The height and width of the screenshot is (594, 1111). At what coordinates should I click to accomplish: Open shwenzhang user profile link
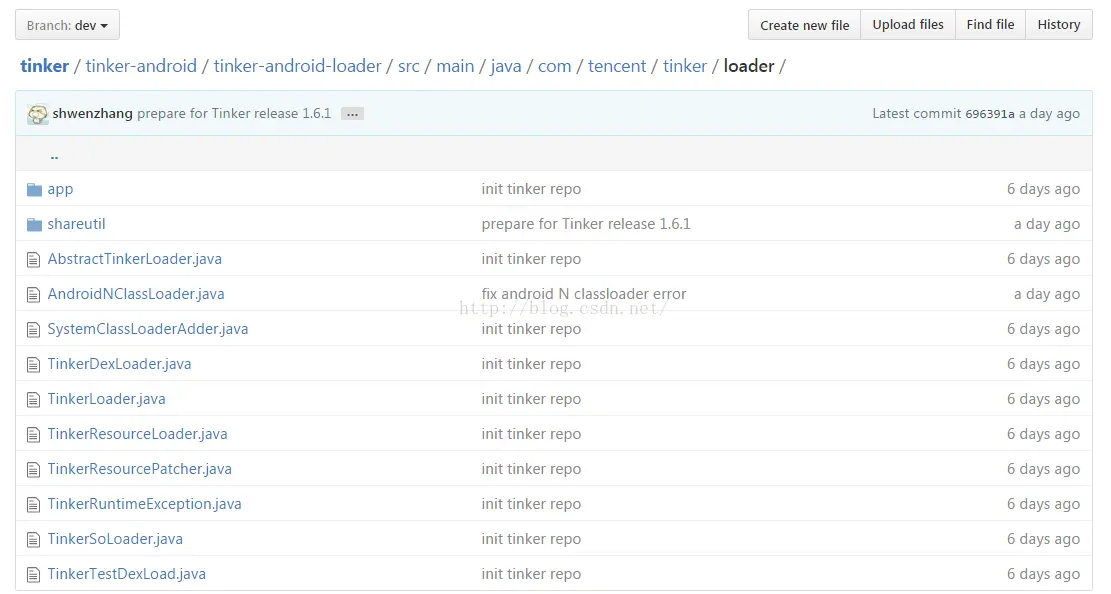tap(92, 113)
